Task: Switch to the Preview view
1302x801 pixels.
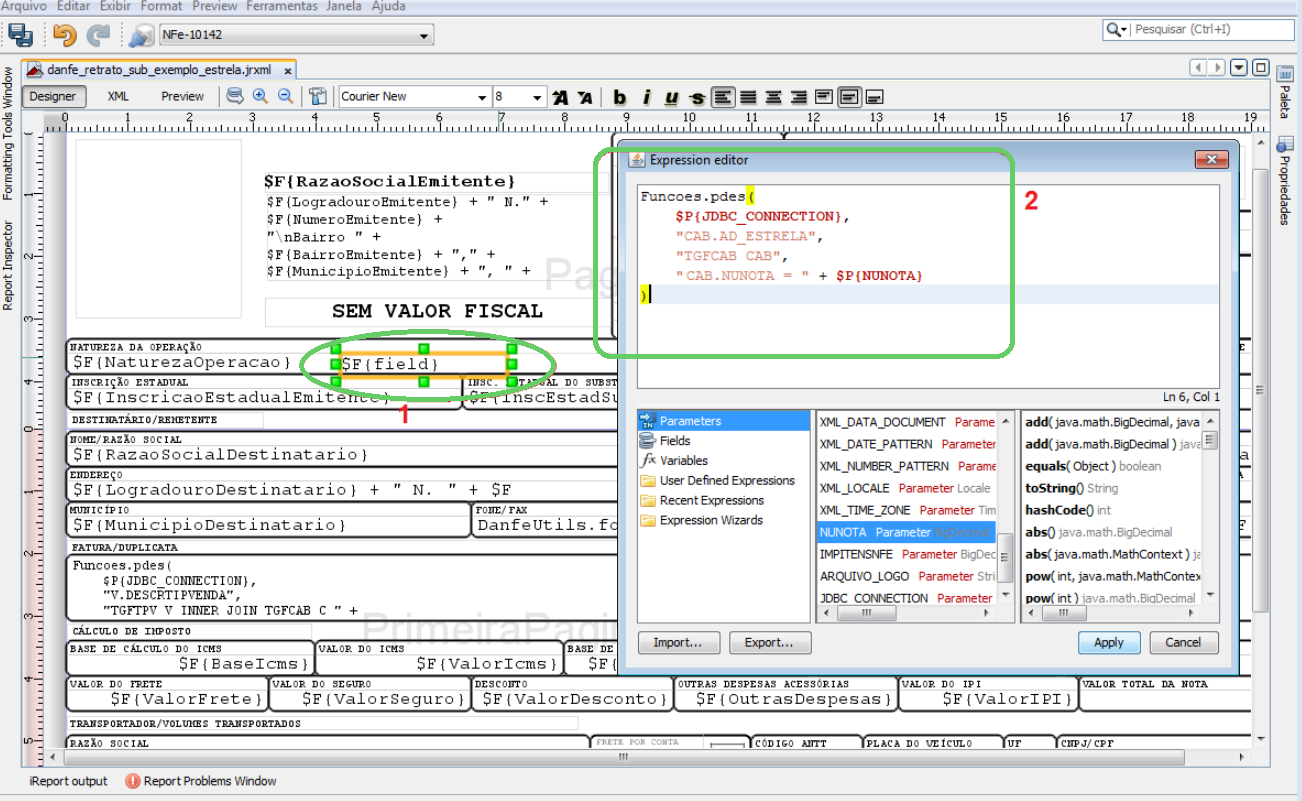Action: [x=183, y=97]
